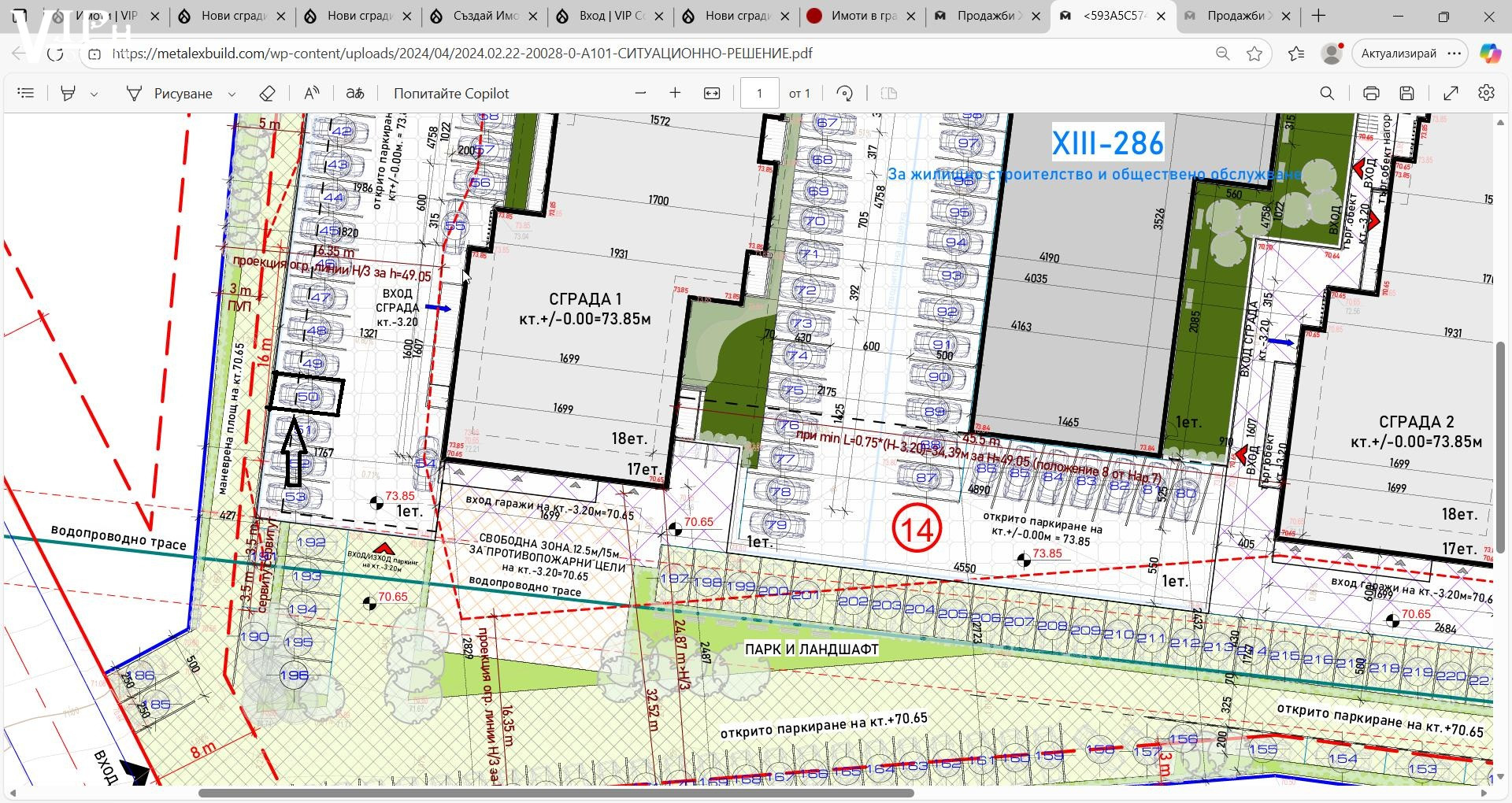This screenshot has width=1512, height=803.
Task: Save the PDF file
Action: [1407, 94]
